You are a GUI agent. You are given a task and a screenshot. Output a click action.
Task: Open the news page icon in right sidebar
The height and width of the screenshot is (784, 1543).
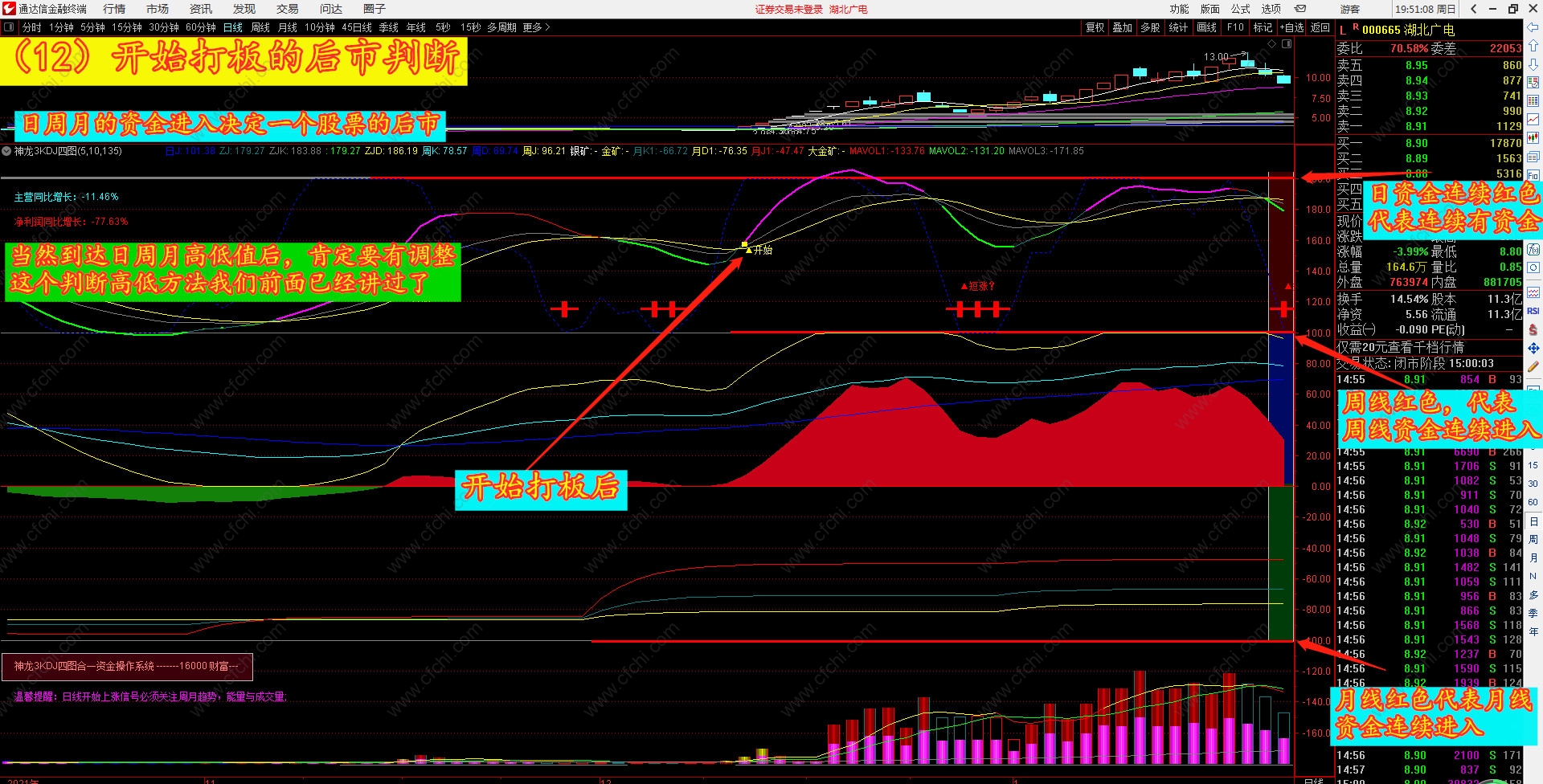1533,157
